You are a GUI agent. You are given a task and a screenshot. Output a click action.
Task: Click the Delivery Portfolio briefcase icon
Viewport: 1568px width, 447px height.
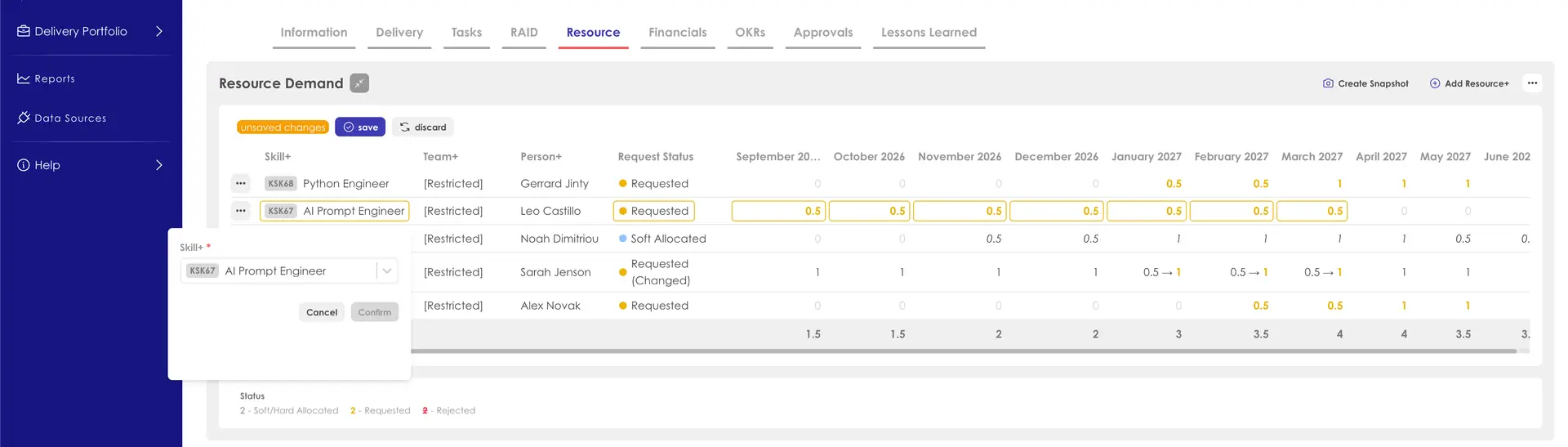(24, 31)
